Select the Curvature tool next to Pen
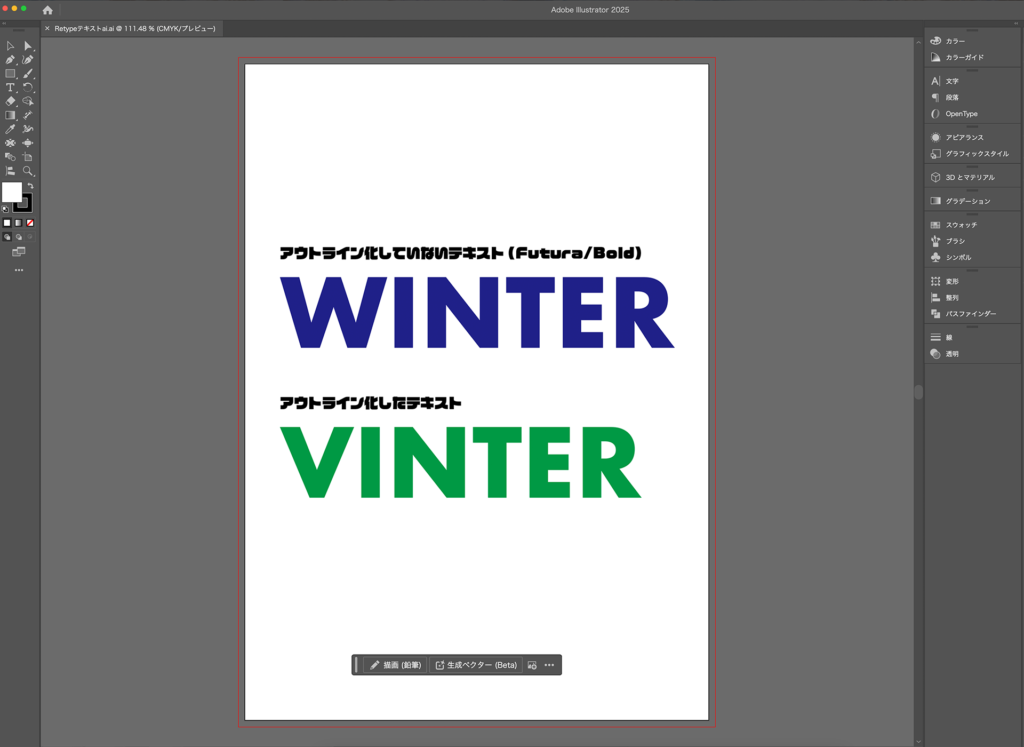The image size is (1024, 747). point(27,59)
